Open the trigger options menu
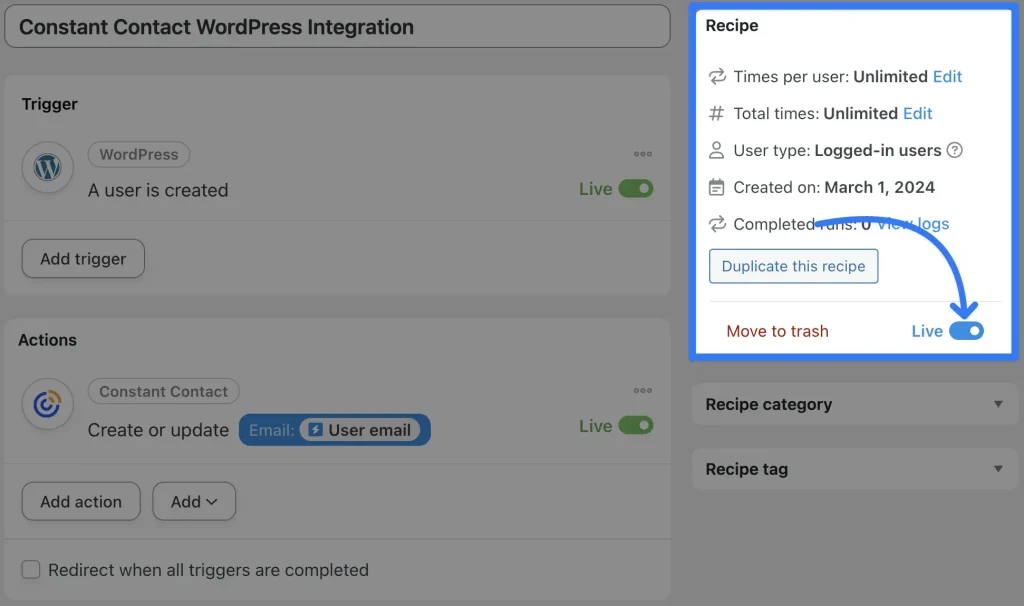 [x=643, y=154]
